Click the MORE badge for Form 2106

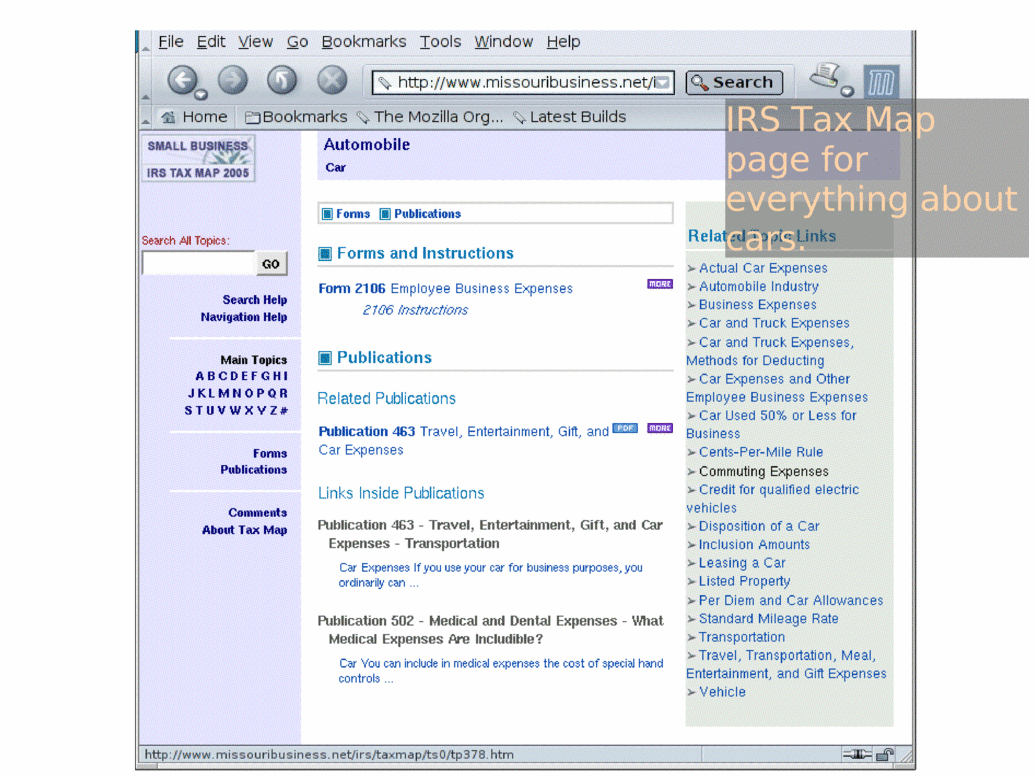click(x=659, y=284)
